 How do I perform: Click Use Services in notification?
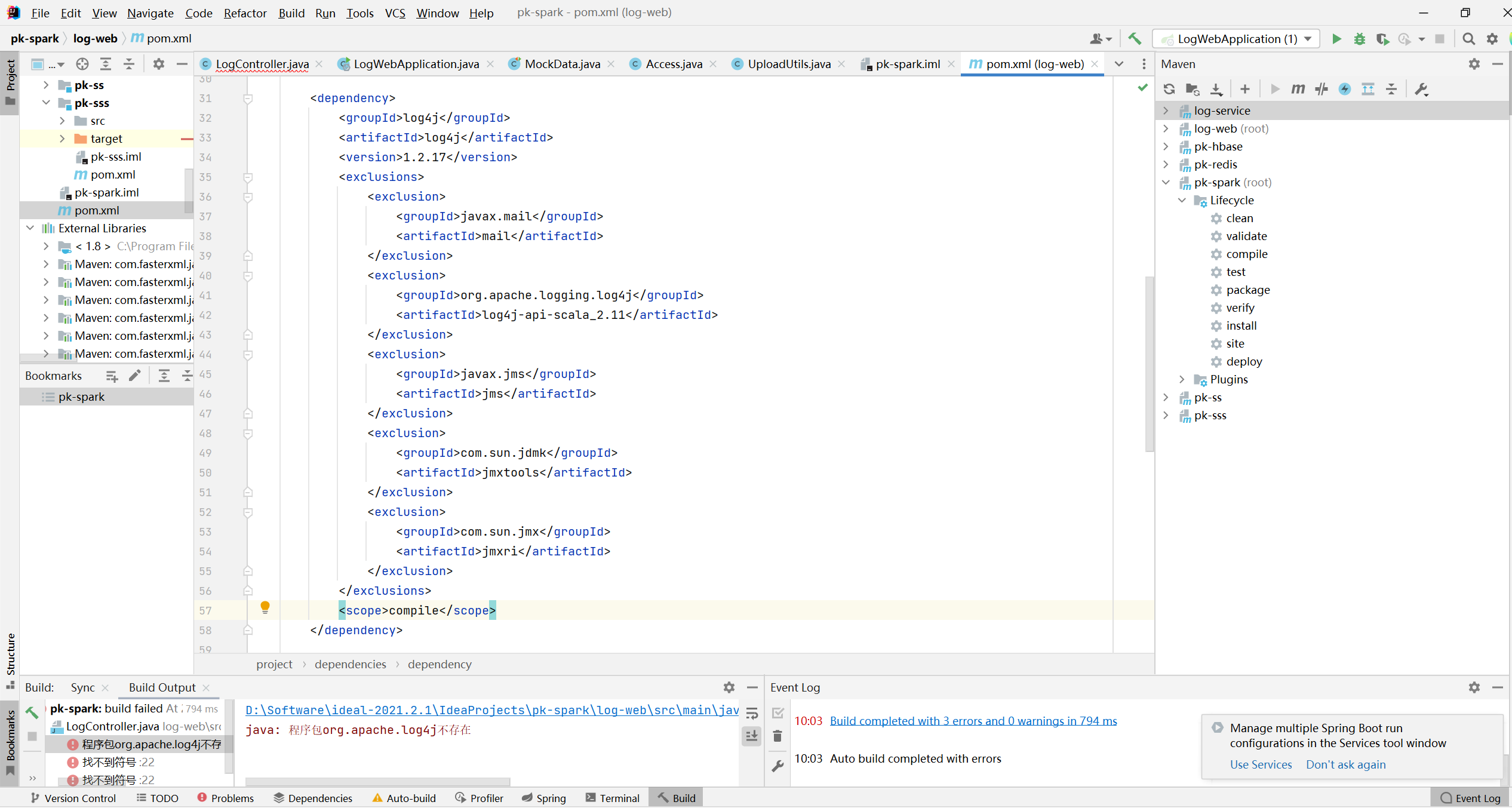(1261, 764)
